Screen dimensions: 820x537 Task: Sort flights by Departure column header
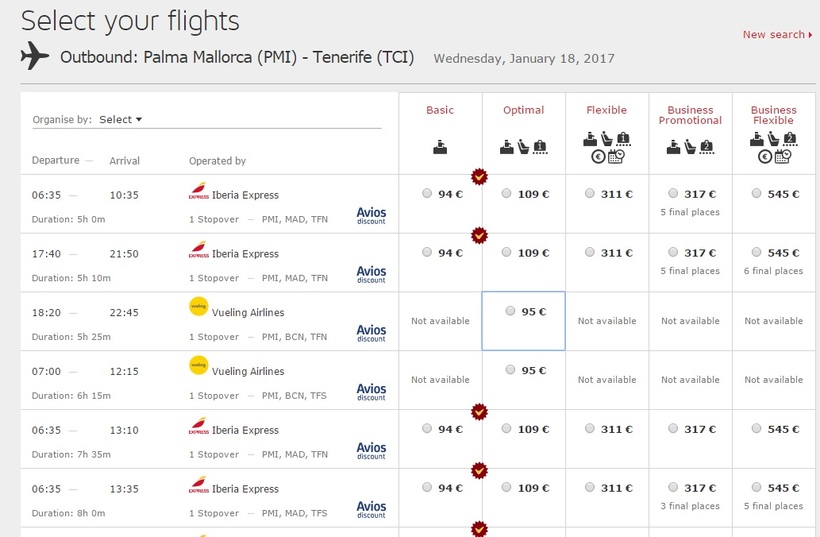pos(55,161)
